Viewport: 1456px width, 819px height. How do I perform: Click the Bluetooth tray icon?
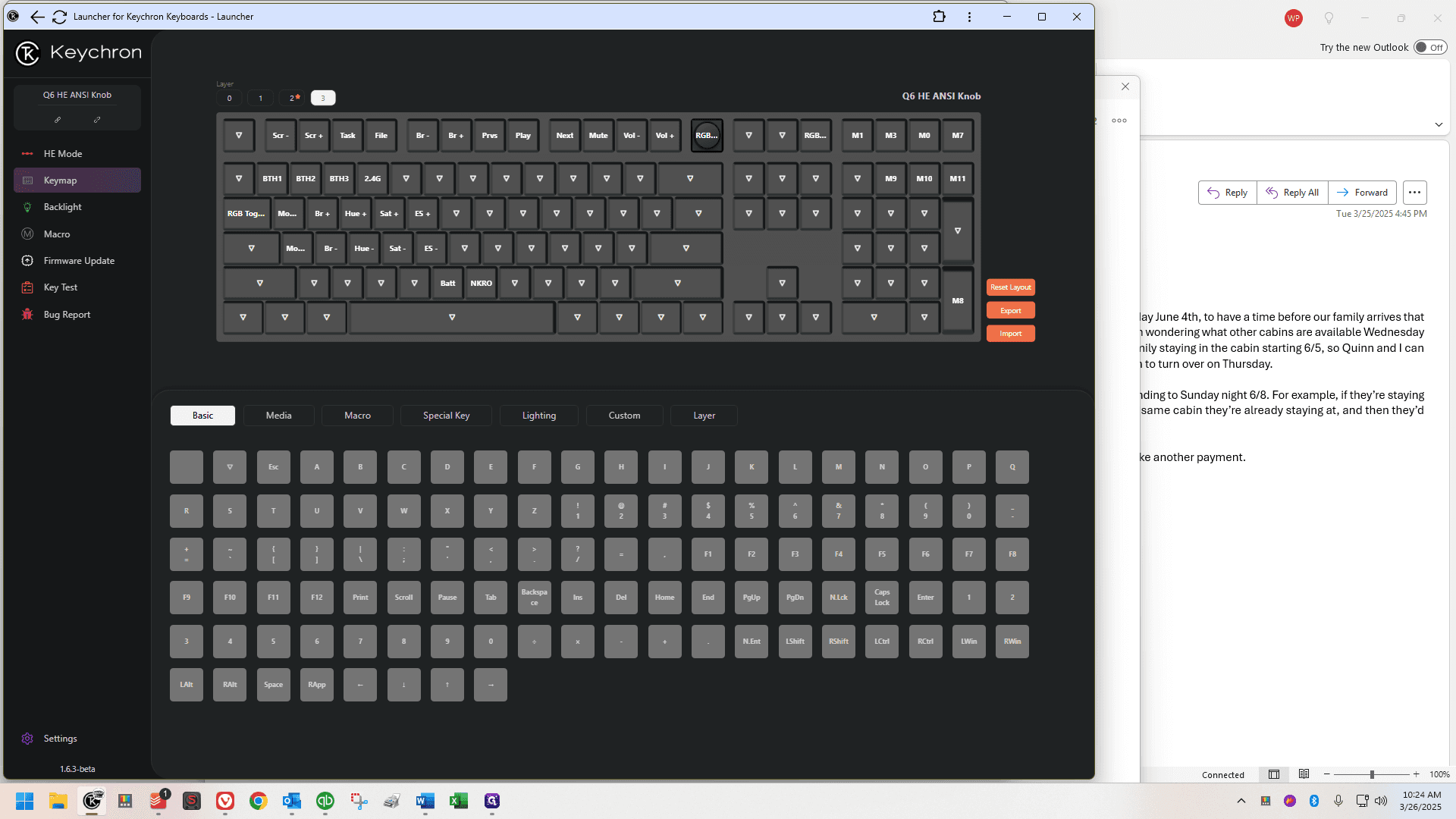tap(1314, 801)
